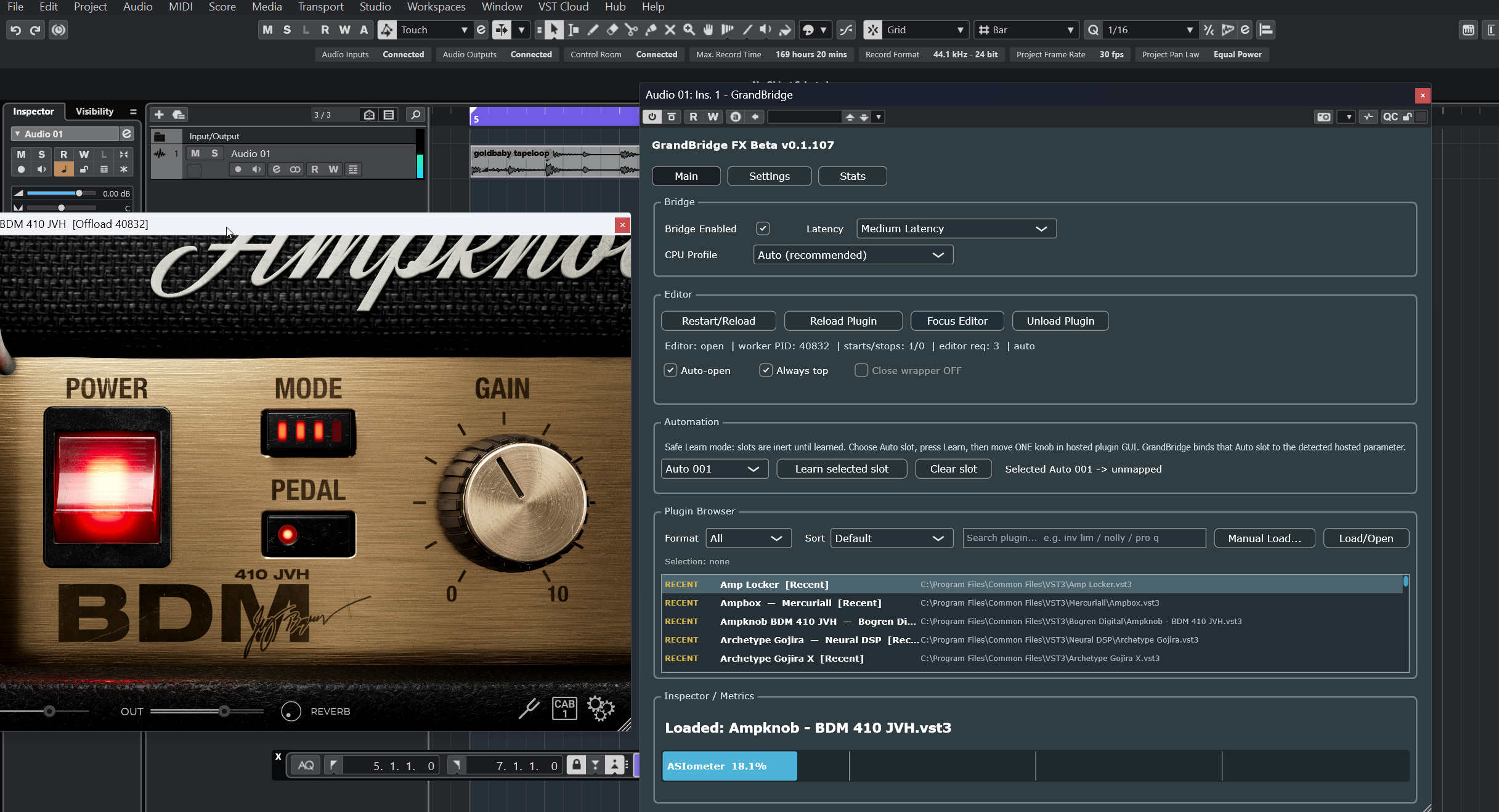Viewport: 1499px width, 812px height.
Task: Click the Restart/Reload button
Action: pyautogui.click(x=718, y=321)
